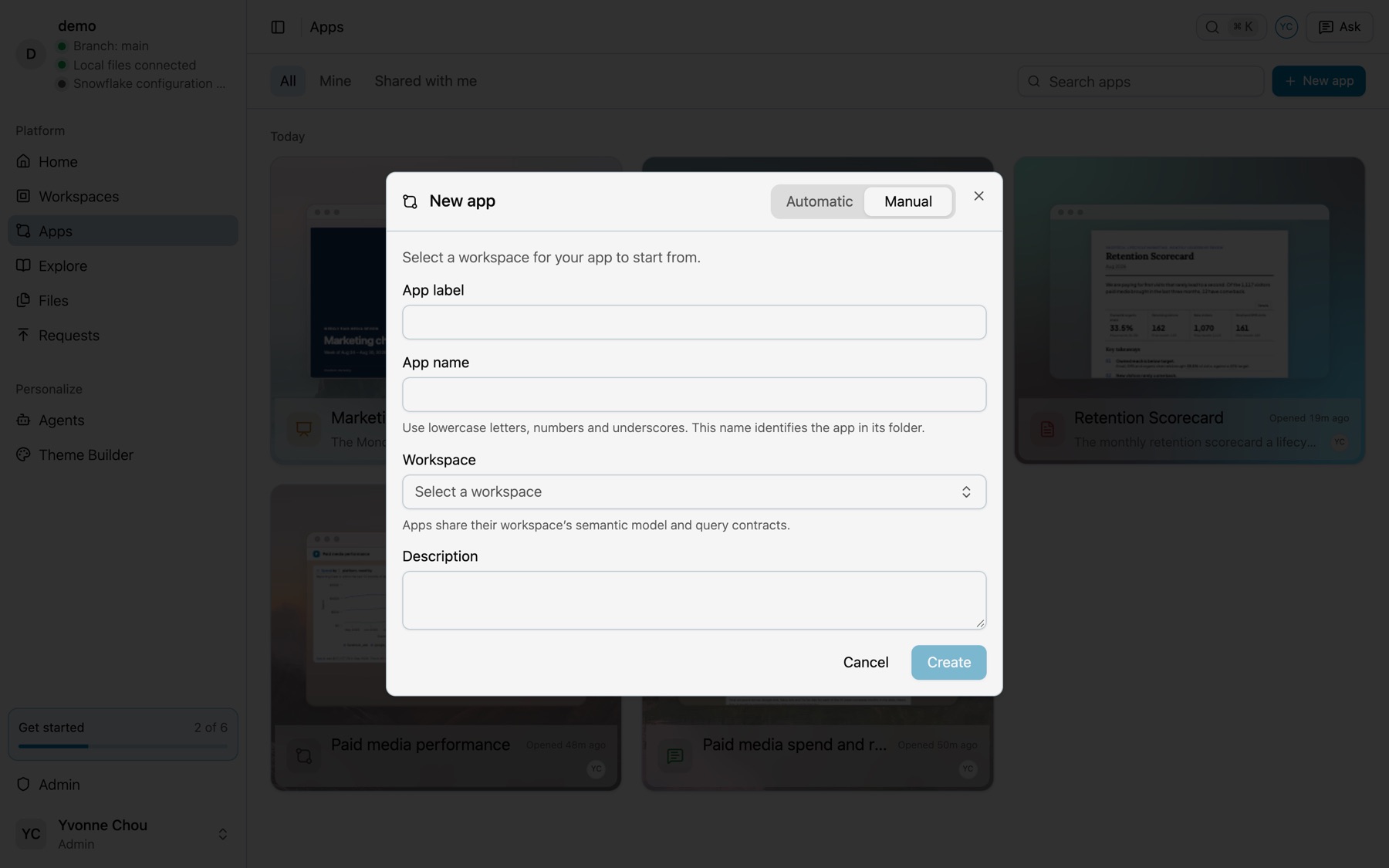The height and width of the screenshot is (868, 1389).
Task: Select the Apps sidebar item
Action: 123,231
